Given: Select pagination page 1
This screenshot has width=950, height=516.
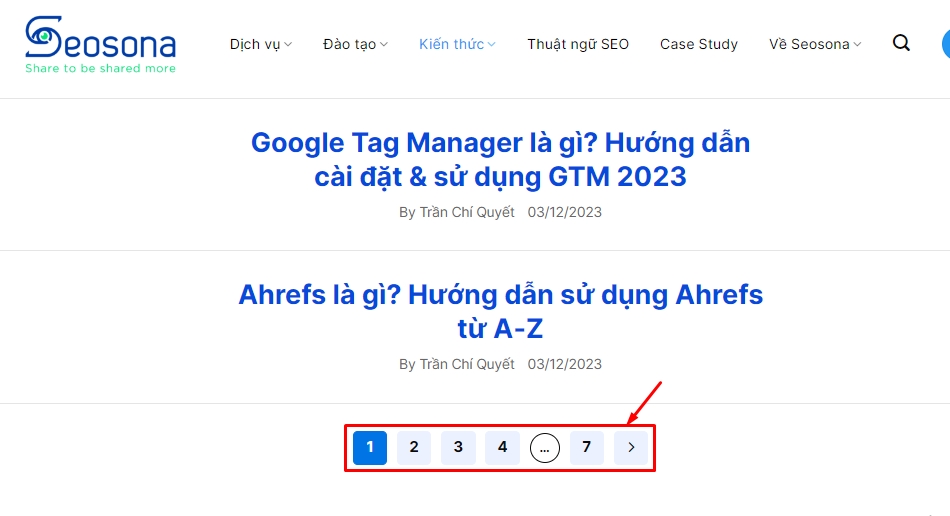Looking at the screenshot, I should (x=370, y=448).
